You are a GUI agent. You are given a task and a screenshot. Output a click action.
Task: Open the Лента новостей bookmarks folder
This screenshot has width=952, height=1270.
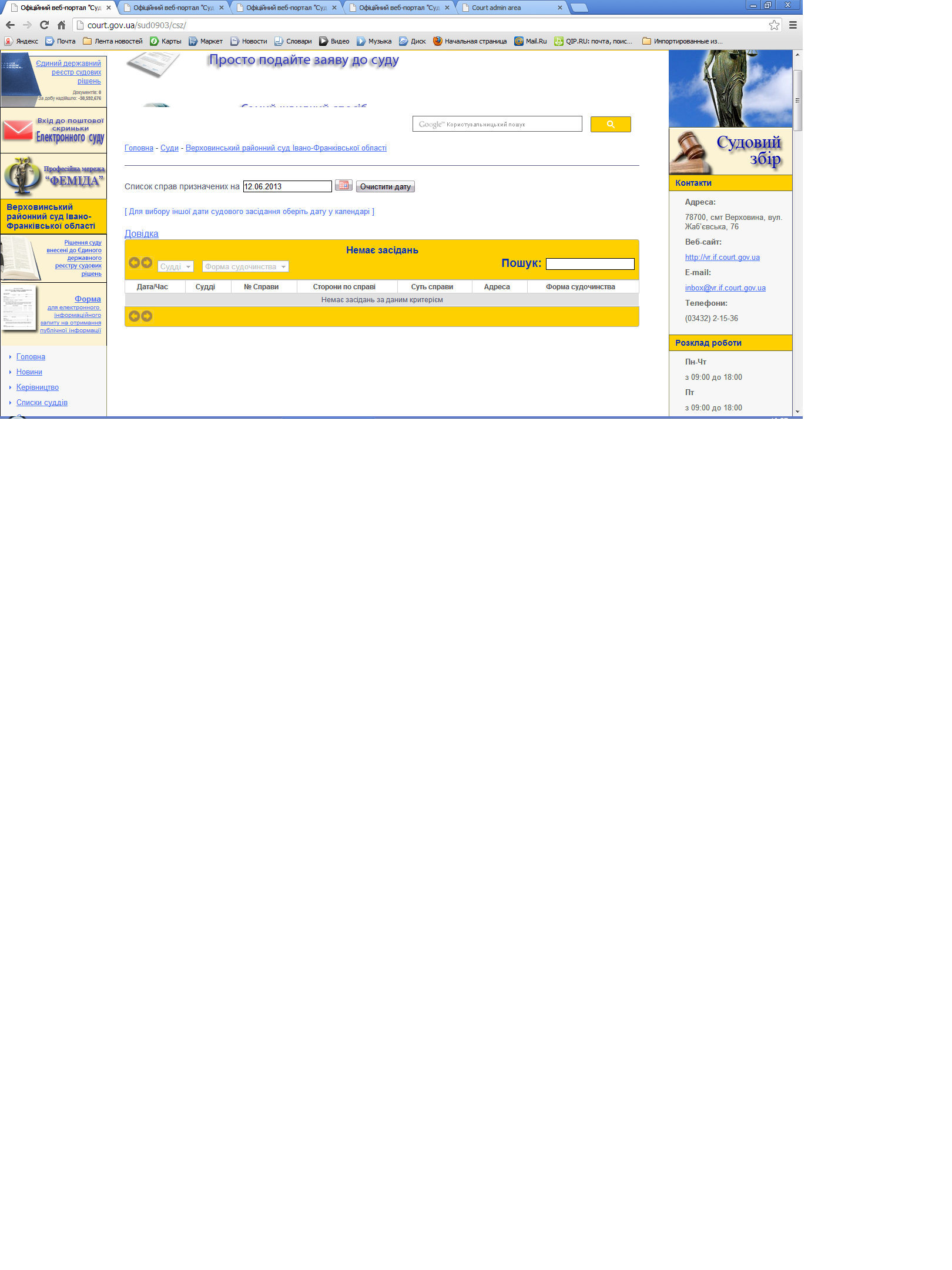[113, 41]
